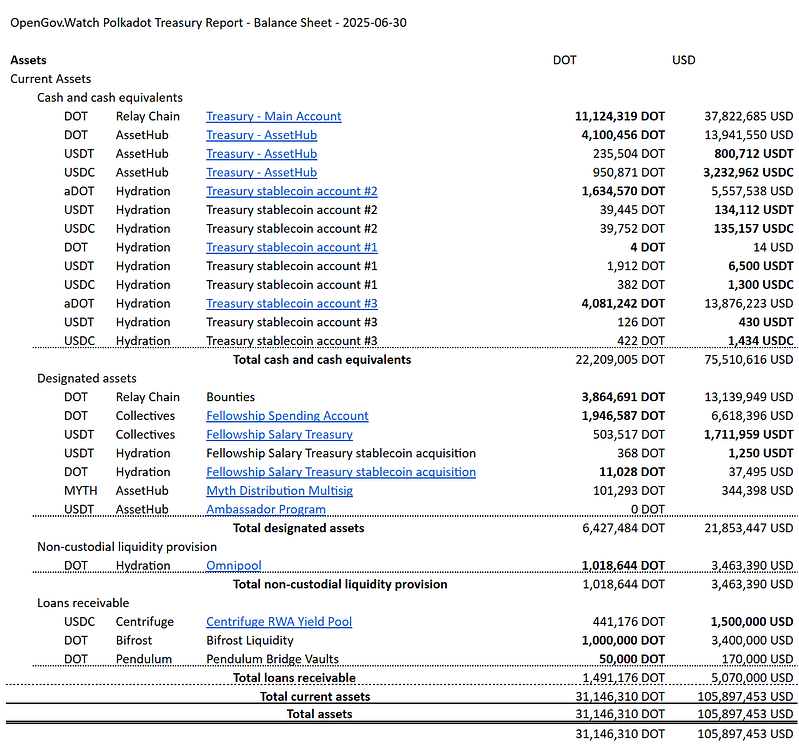Select the Pendulum Bridge Vaults label
This screenshot has width=799, height=750.
coord(272,659)
